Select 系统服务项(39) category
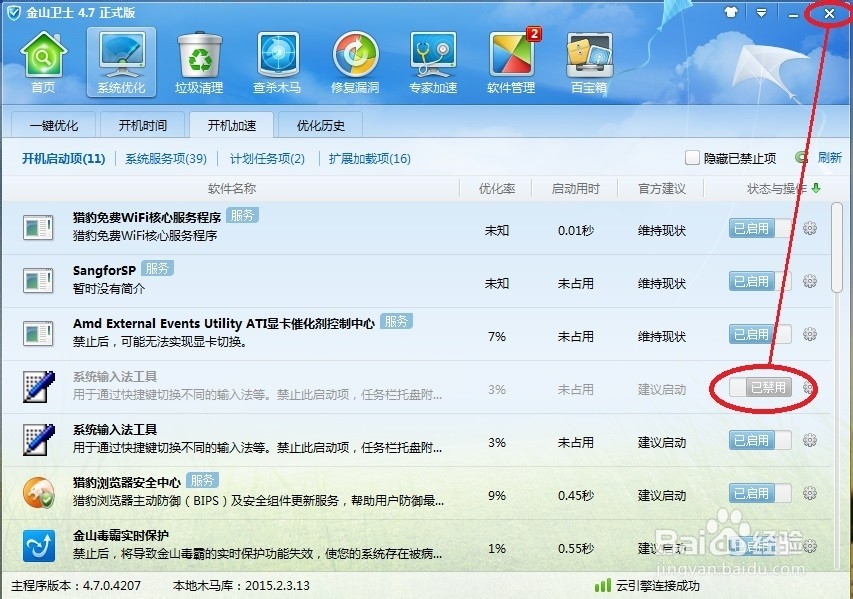The width and height of the screenshot is (853, 599). 166,158
